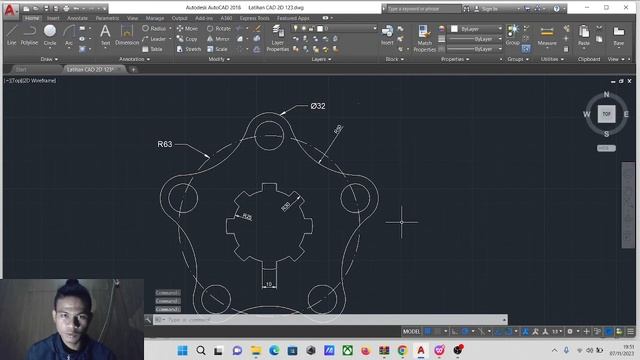The height and width of the screenshot is (360, 640).
Task: Open ByLayer object color swatch dropdown
Action: (476, 29)
